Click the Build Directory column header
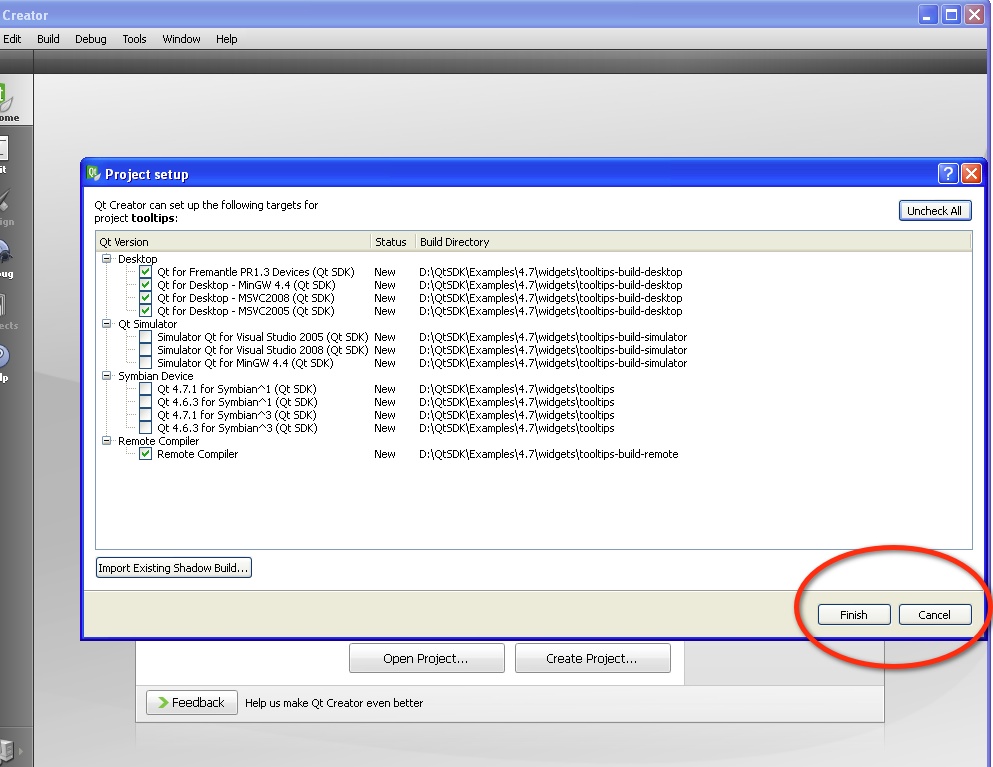 [x=693, y=242]
